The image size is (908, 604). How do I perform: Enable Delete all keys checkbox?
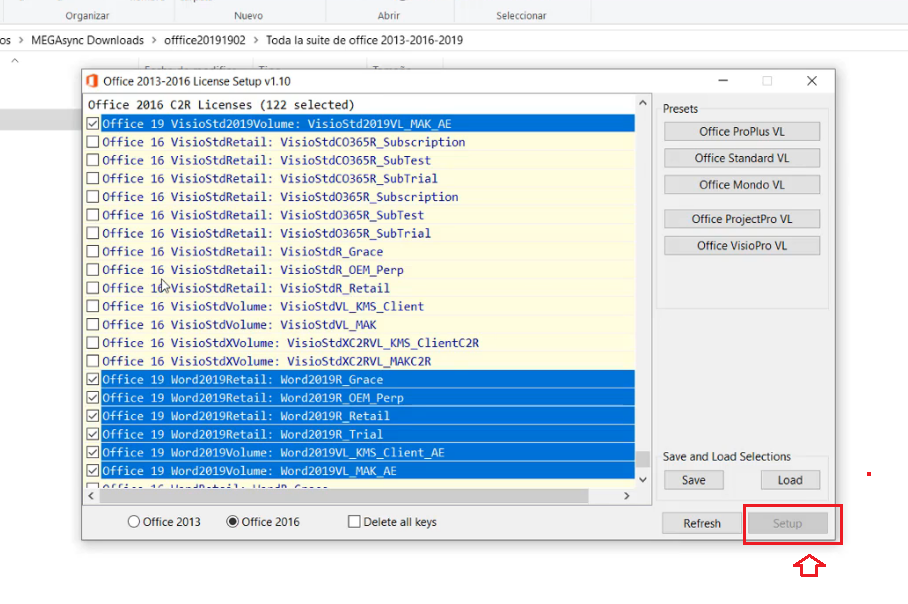click(x=354, y=522)
